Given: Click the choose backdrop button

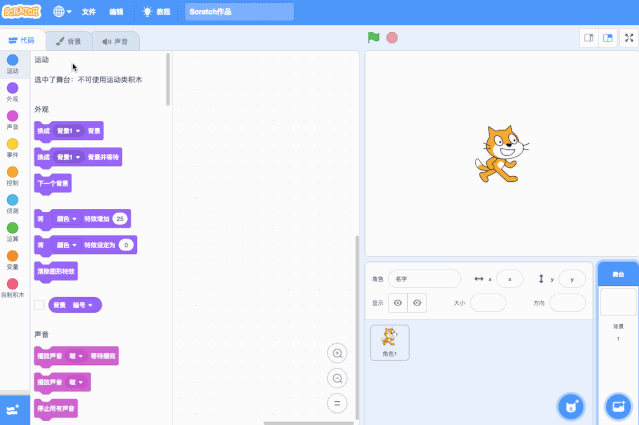Looking at the screenshot, I should (x=617, y=406).
